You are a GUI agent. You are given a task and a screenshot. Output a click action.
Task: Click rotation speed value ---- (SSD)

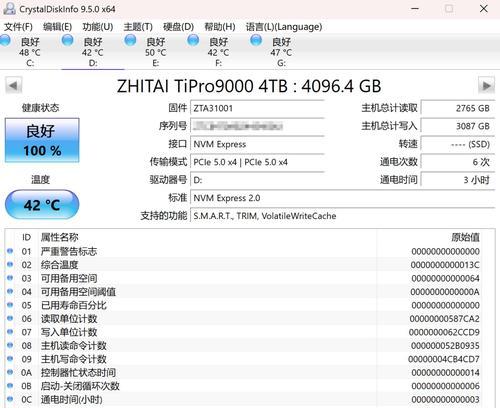(x=458, y=144)
